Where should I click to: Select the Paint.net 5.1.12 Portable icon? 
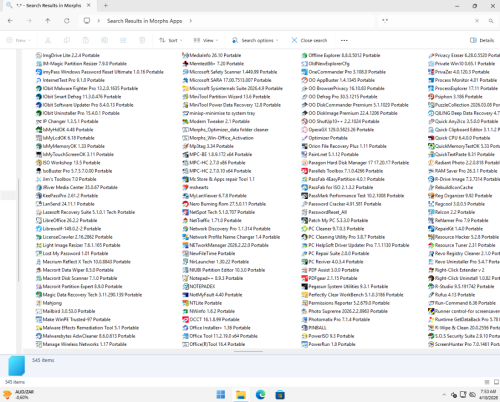[304, 154]
